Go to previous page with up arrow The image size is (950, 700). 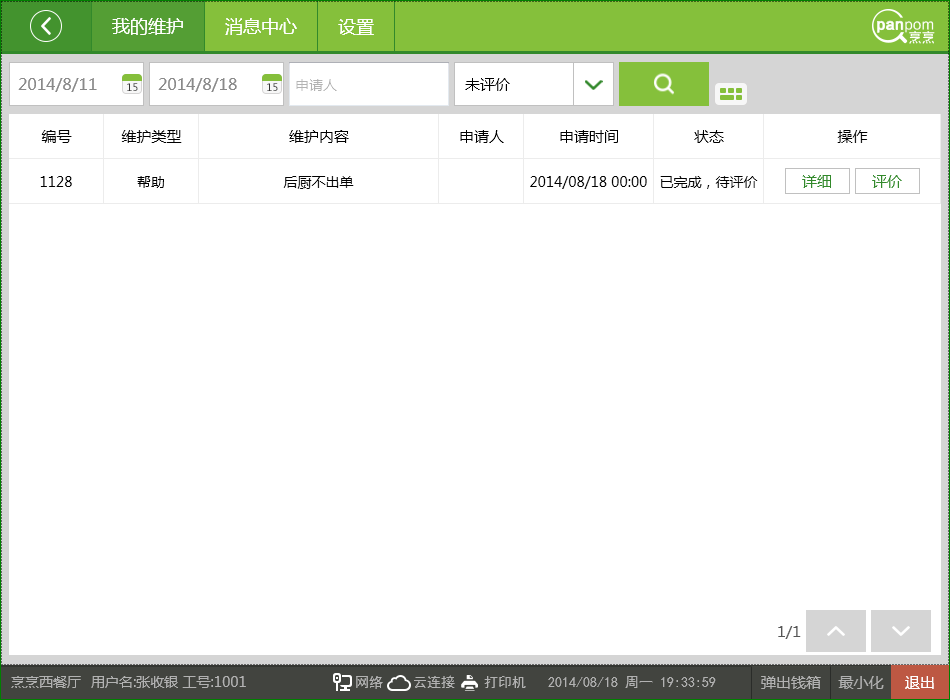pyautogui.click(x=836, y=631)
